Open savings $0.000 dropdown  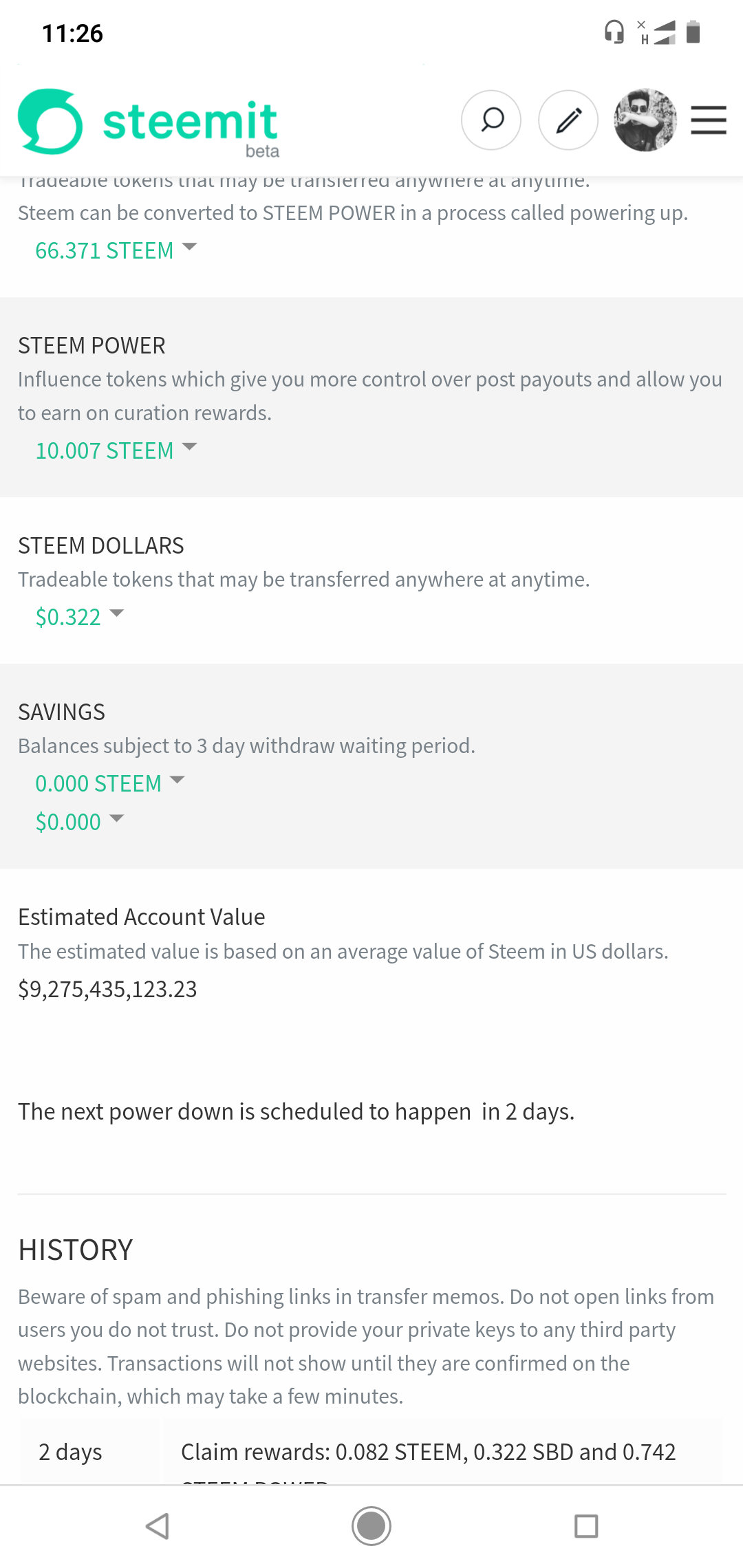pos(79,822)
